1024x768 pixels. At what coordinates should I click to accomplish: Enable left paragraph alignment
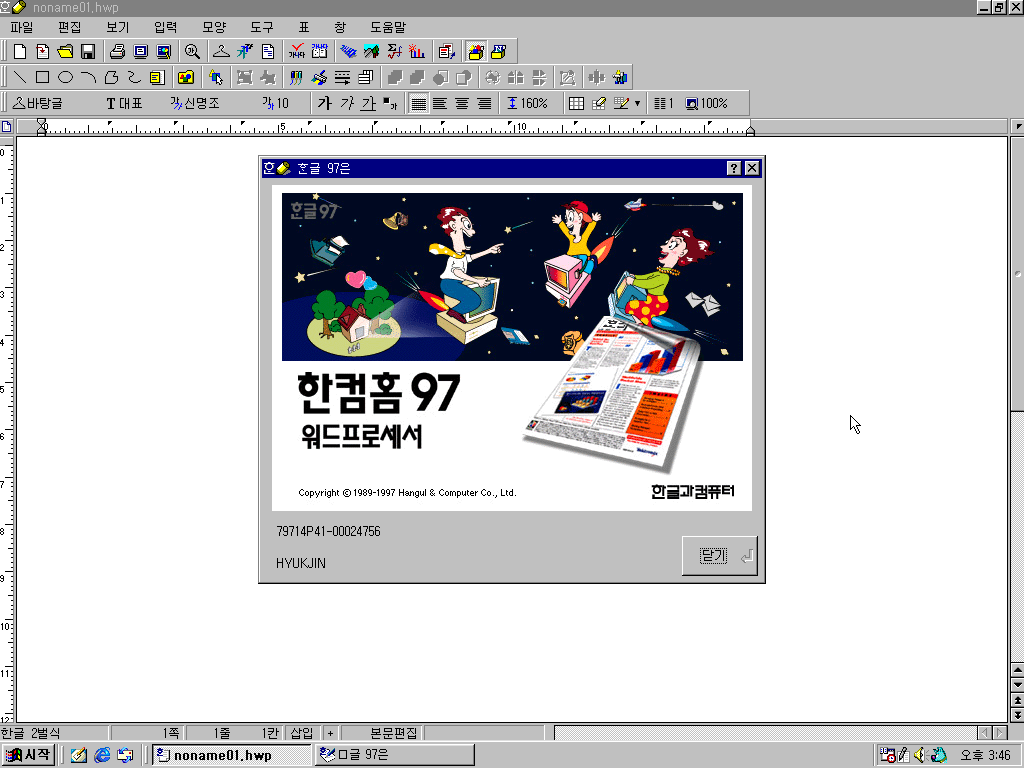(440, 103)
